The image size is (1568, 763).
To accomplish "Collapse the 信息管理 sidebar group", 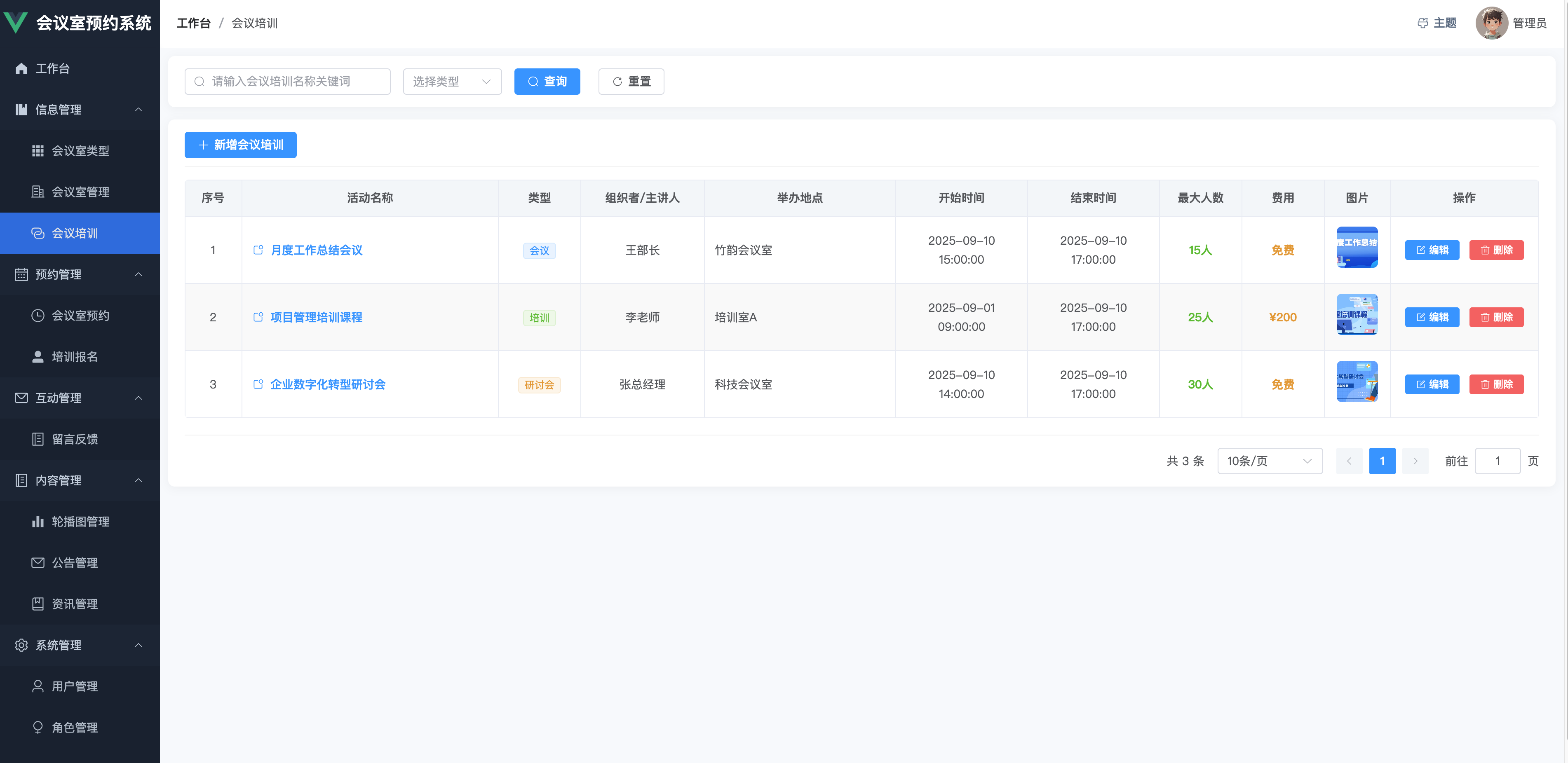I will (138, 110).
